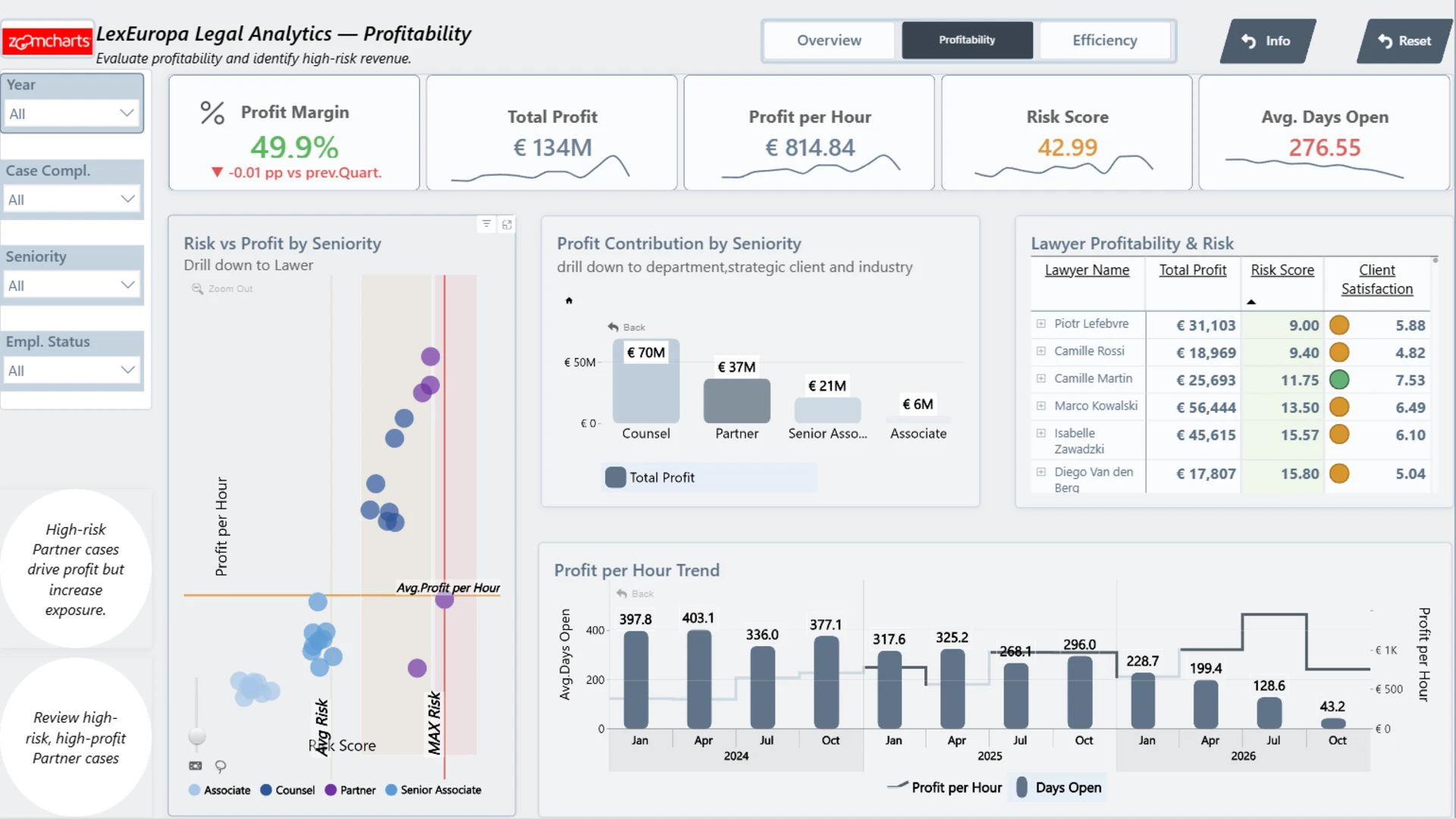
Task: Click the green status dot for Camille Martin
Action: pyautogui.click(x=1339, y=380)
